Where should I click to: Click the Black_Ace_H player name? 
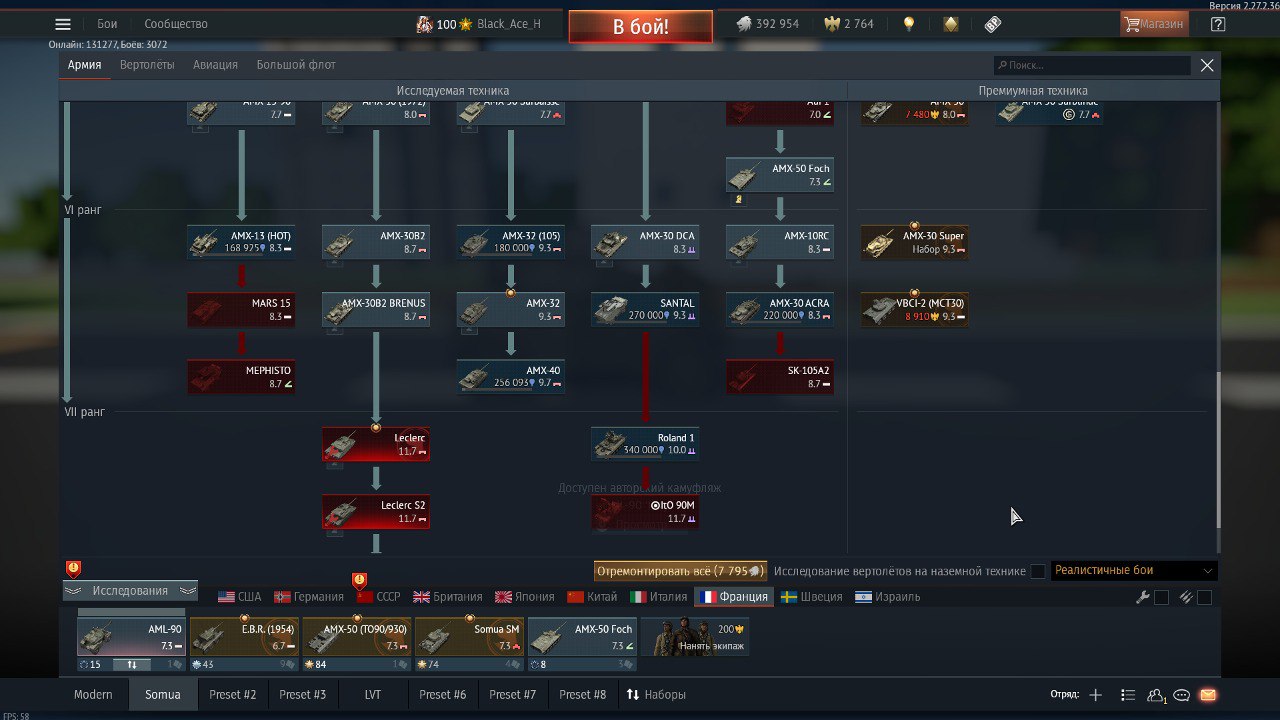(x=509, y=24)
